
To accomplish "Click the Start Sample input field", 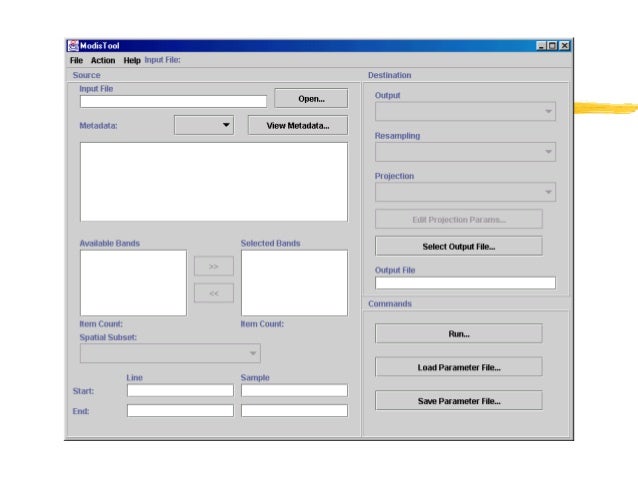I will point(295,391).
